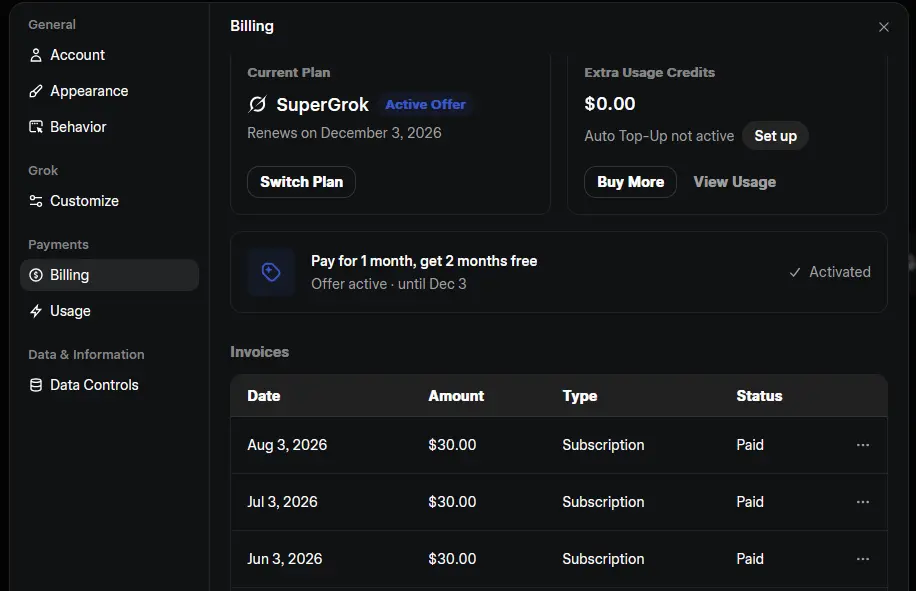The height and width of the screenshot is (591, 916).
Task: Open options for Aug 3, 2026 invoice
Action: click(x=863, y=445)
